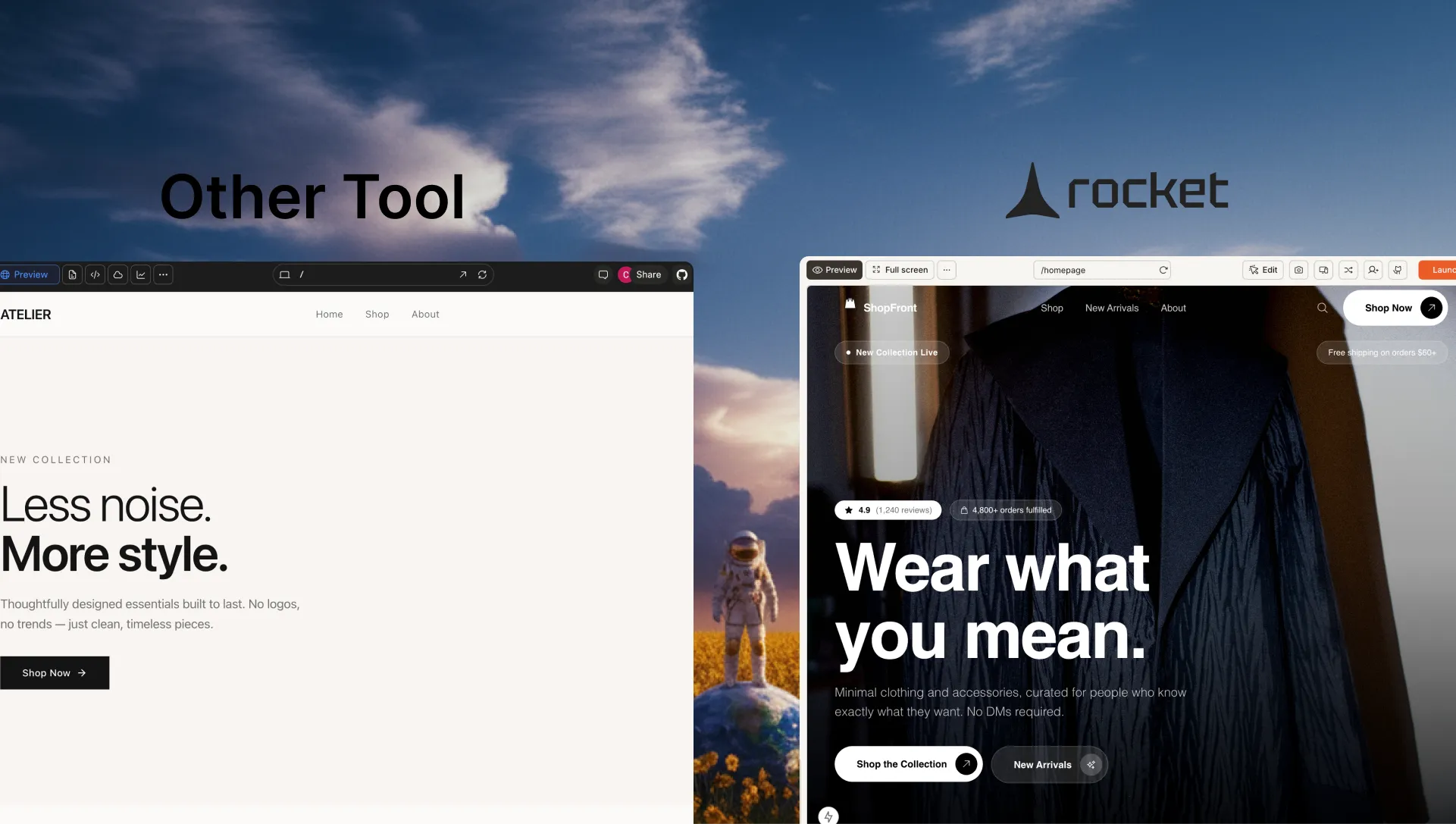Click the add user icon

tap(1373, 270)
